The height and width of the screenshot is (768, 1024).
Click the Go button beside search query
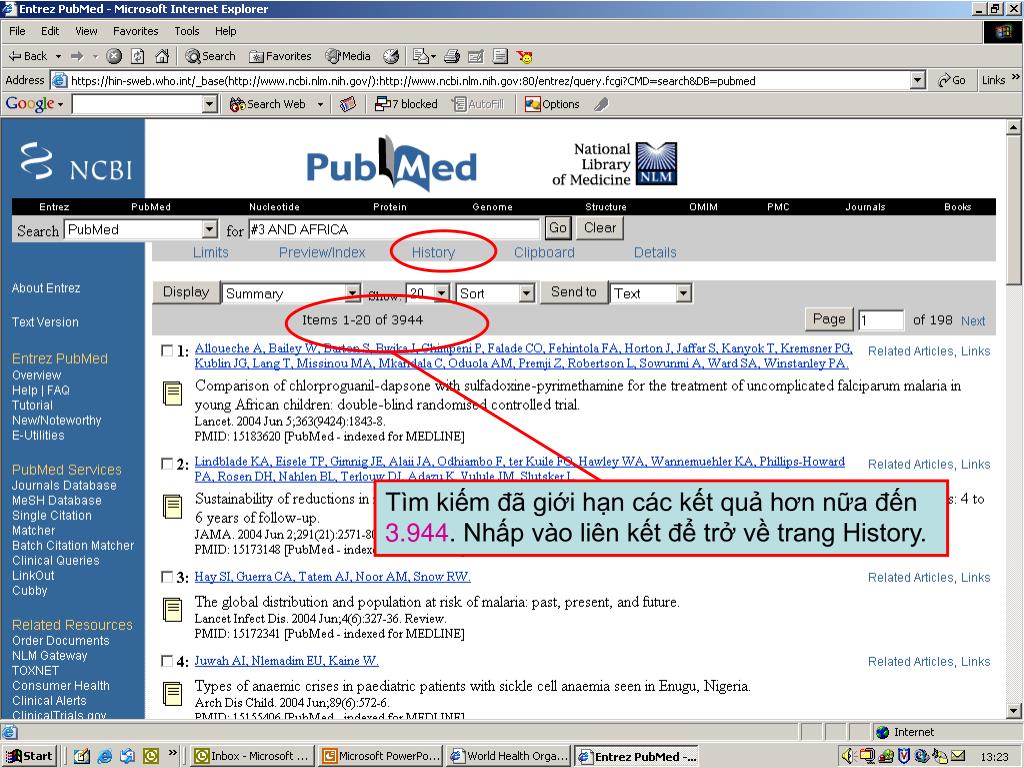pos(558,228)
